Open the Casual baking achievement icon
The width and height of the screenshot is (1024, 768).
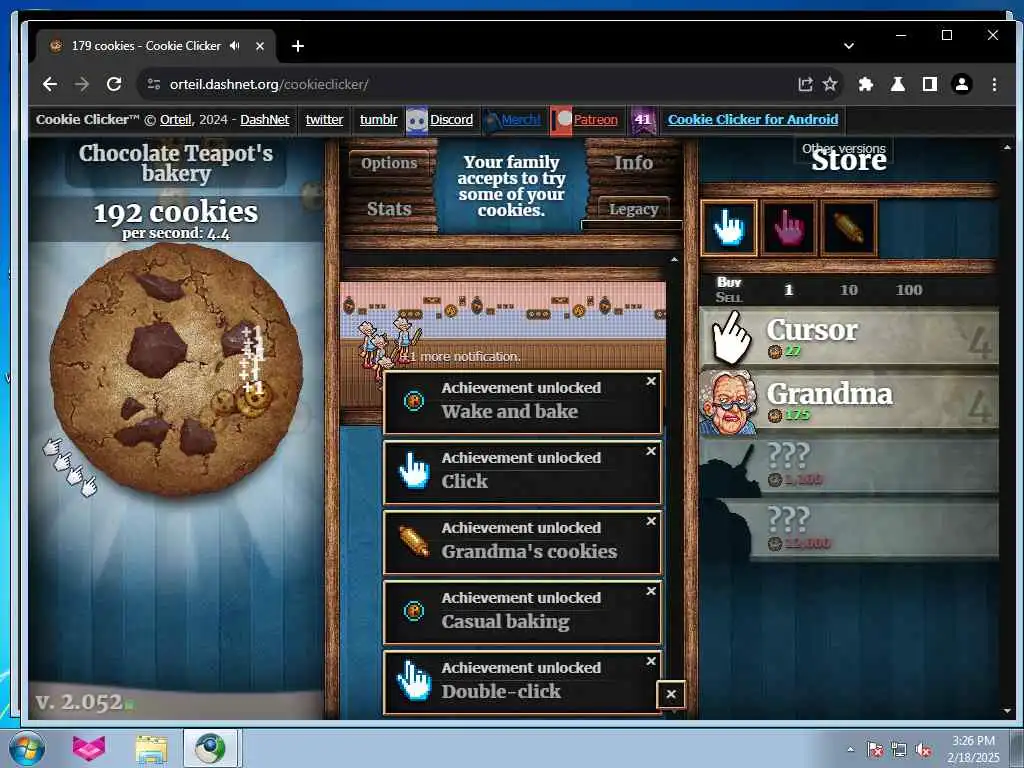click(413, 611)
